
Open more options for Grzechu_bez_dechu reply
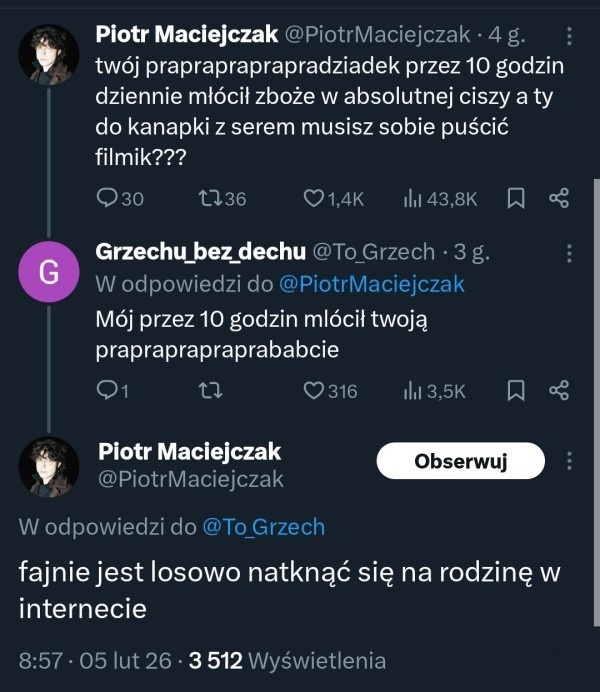[x=570, y=253]
